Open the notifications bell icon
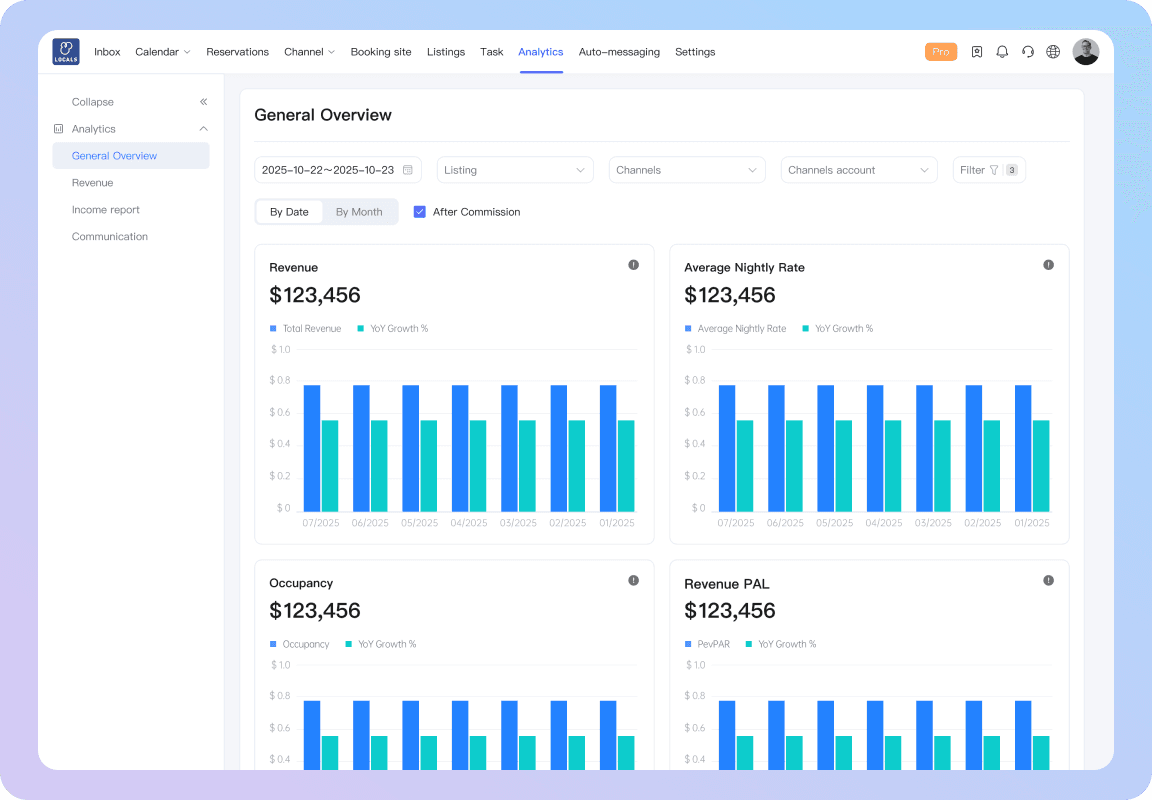Viewport: 1152px width, 800px height. pos(1002,51)
